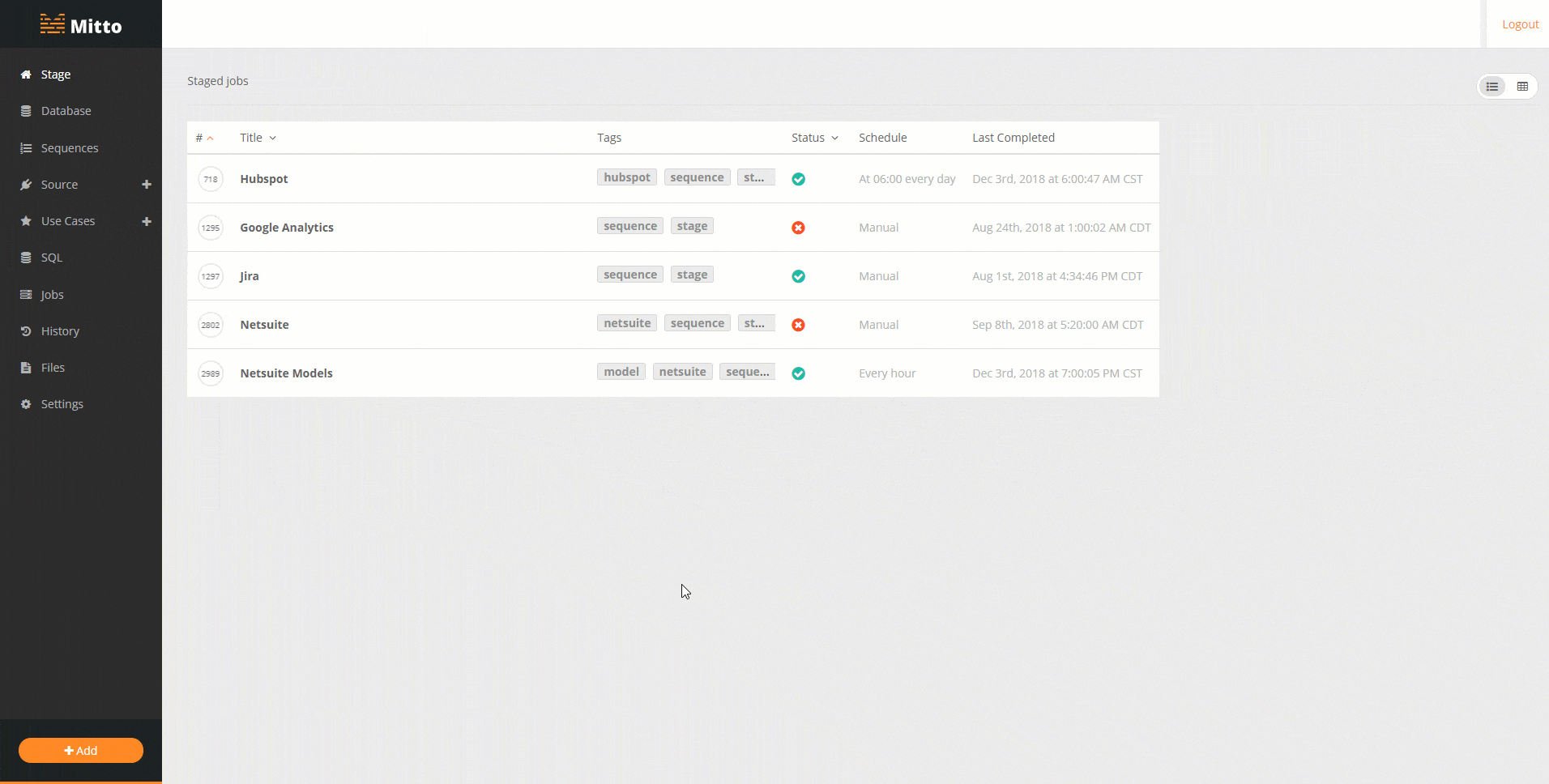
Task: Click the Files document icon
Action: pos(26,368)
